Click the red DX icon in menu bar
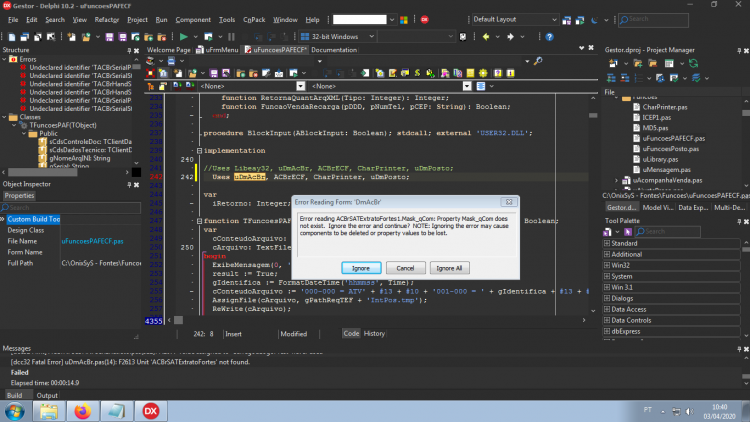The height and width of the screenshot is (422, 750). point(424,20)
